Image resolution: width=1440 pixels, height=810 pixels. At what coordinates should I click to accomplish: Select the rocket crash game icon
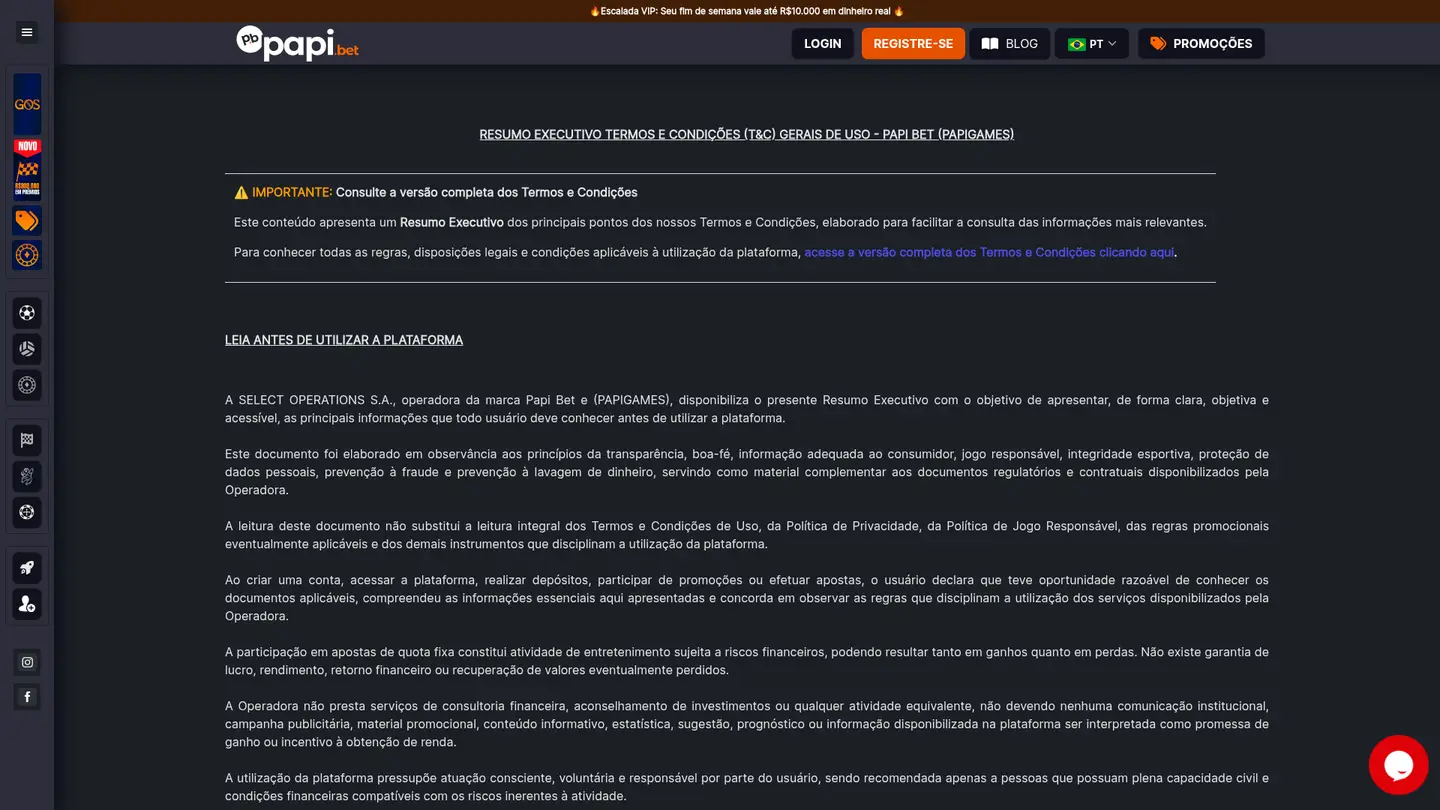(x=27, y=568)
